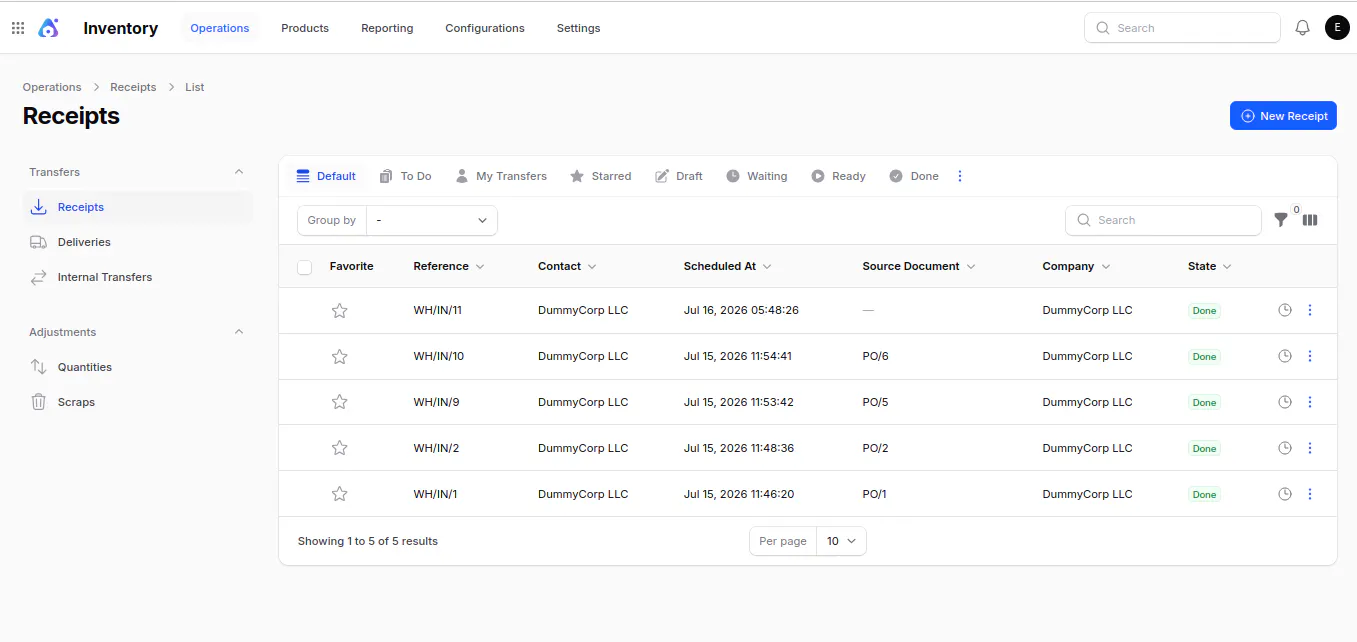Open the Group by dropdown
The image size is (1357, 642).
point(432,220)
